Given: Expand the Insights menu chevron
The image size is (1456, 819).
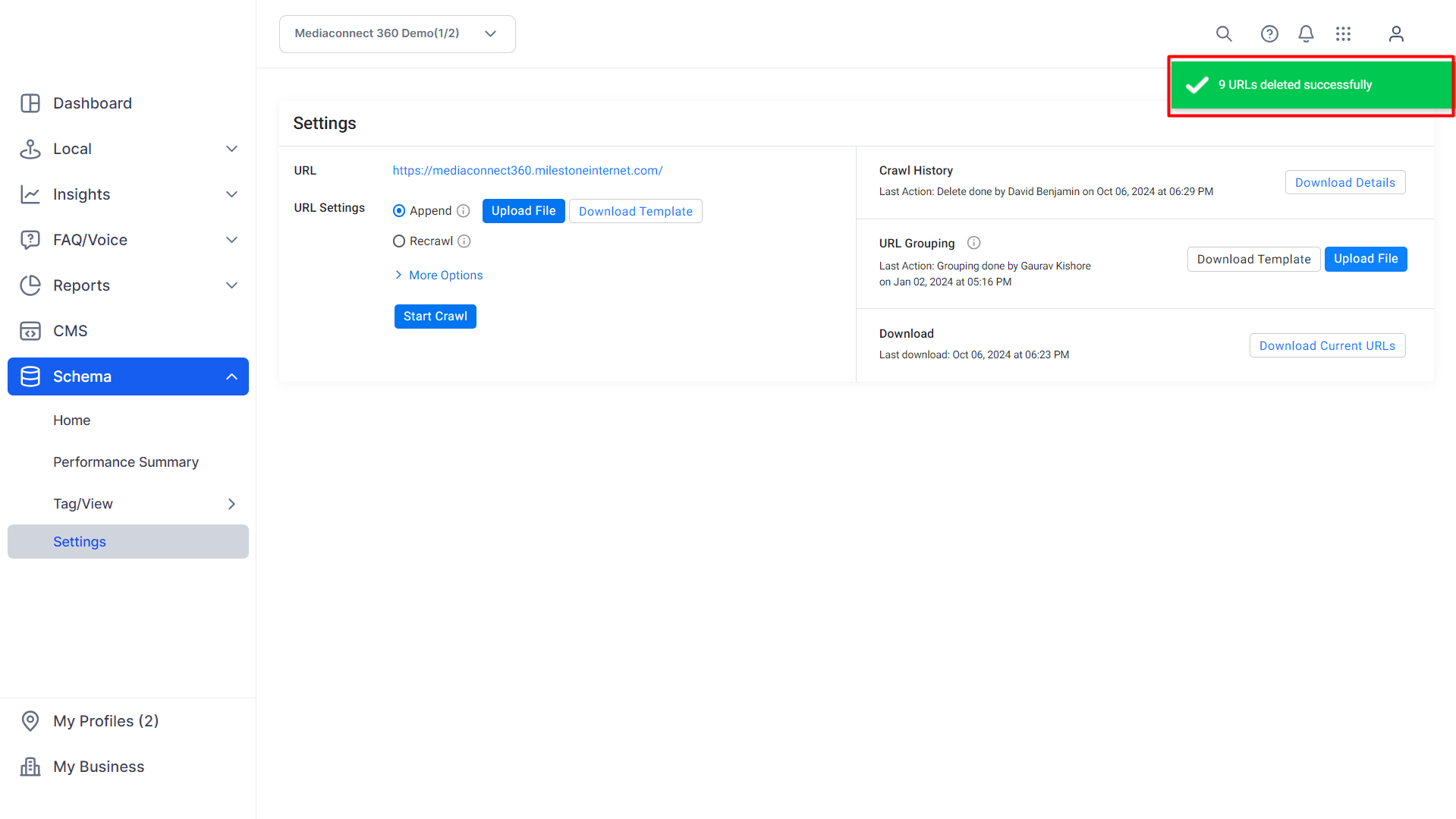Looking at the screenshot, I should 232,194.
